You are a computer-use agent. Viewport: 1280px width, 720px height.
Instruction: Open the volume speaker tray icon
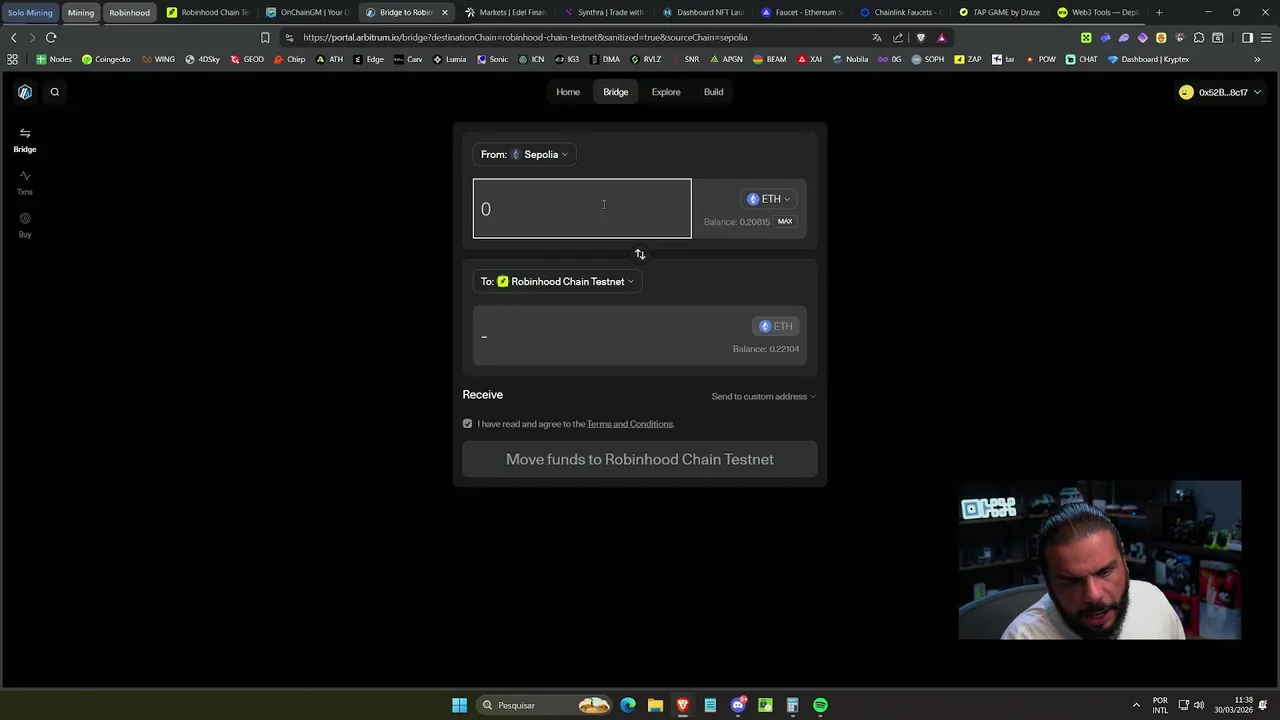tap(1199, 705)
